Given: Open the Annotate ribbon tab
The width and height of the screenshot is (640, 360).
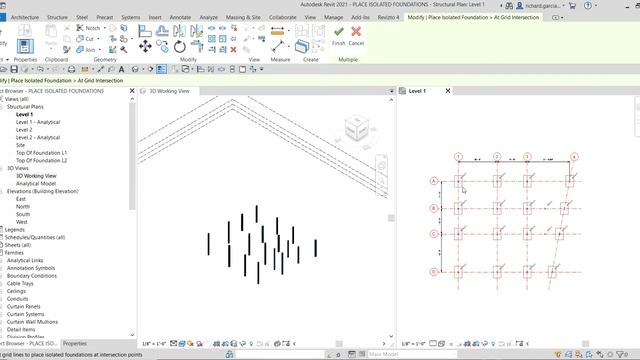Looking at the screenshot, I should point(180,18).
